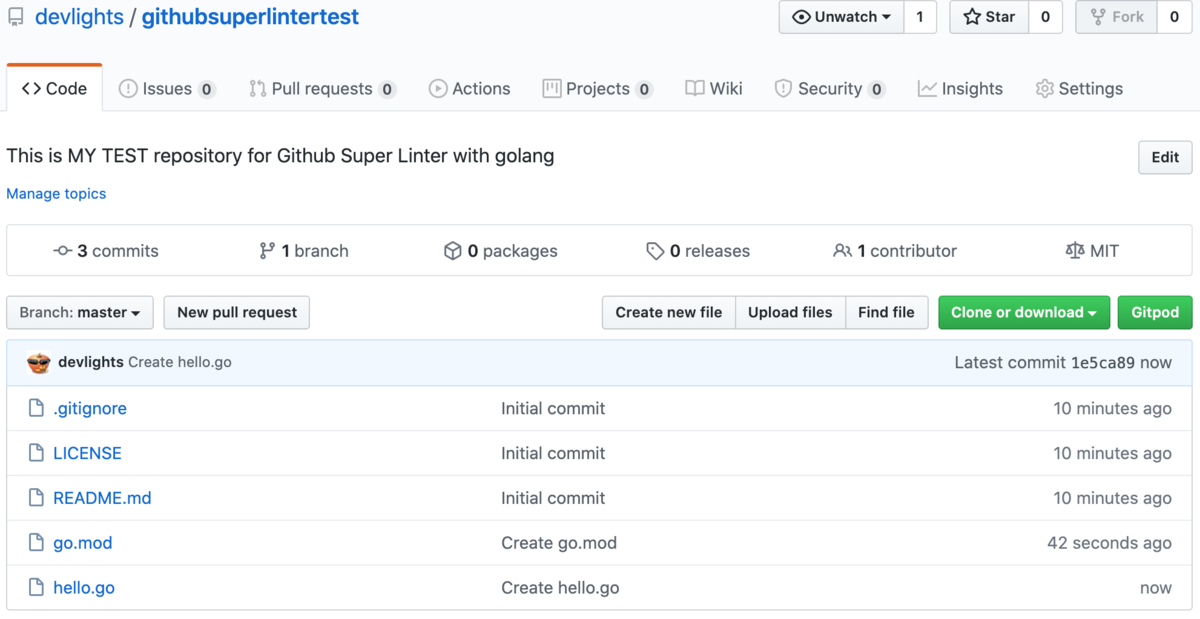Click the git branch icon beside 1 branch
Screen dimensions: 1200x619
[x=267, y=251]
